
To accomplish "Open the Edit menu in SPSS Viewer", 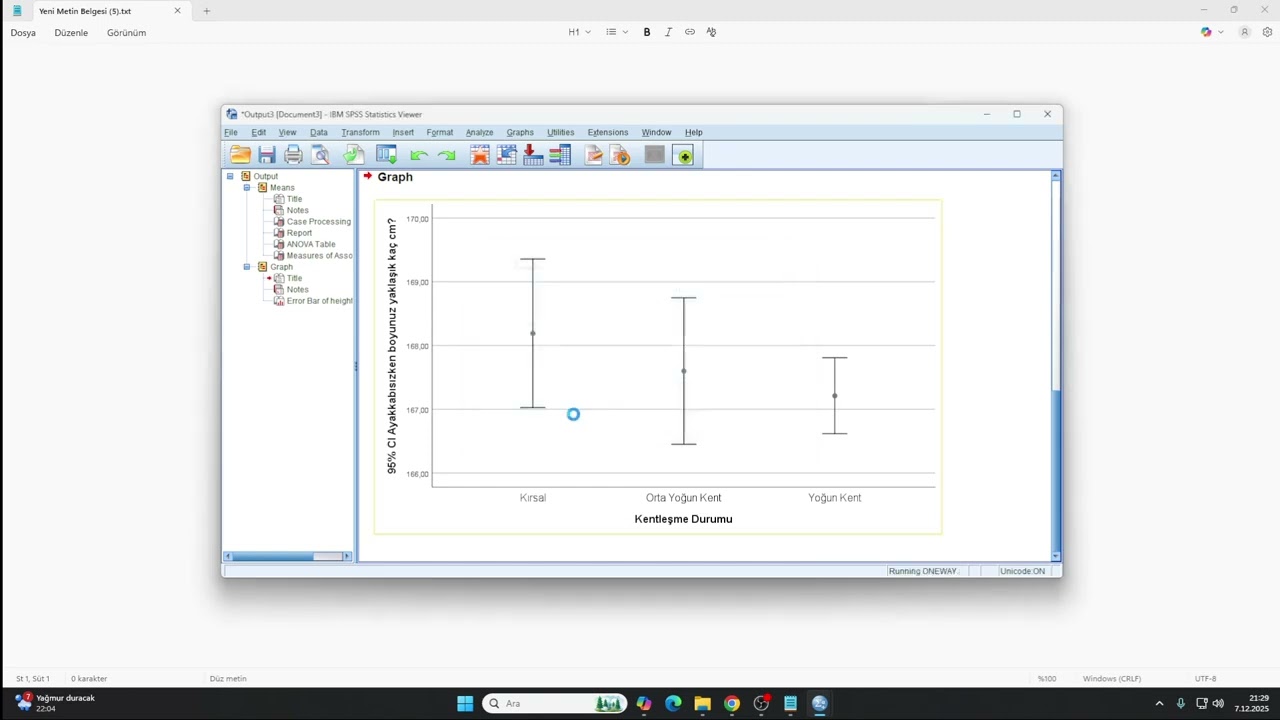I will [259, 132].
